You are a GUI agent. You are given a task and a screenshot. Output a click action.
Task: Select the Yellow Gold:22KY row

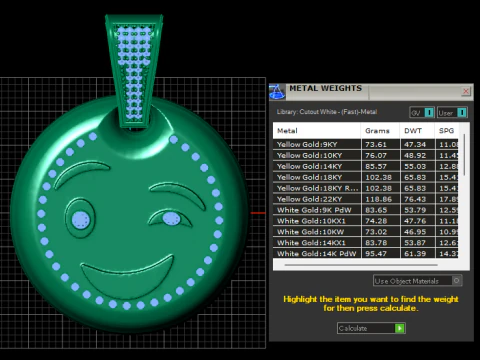(x=366, y=199)
